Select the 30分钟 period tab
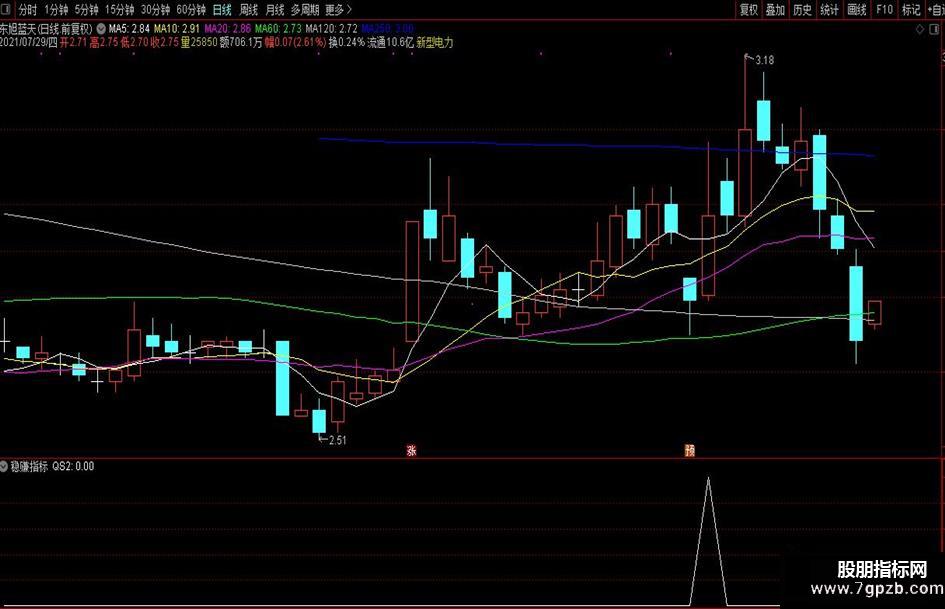The image size is (945, 609). [155, 10]
